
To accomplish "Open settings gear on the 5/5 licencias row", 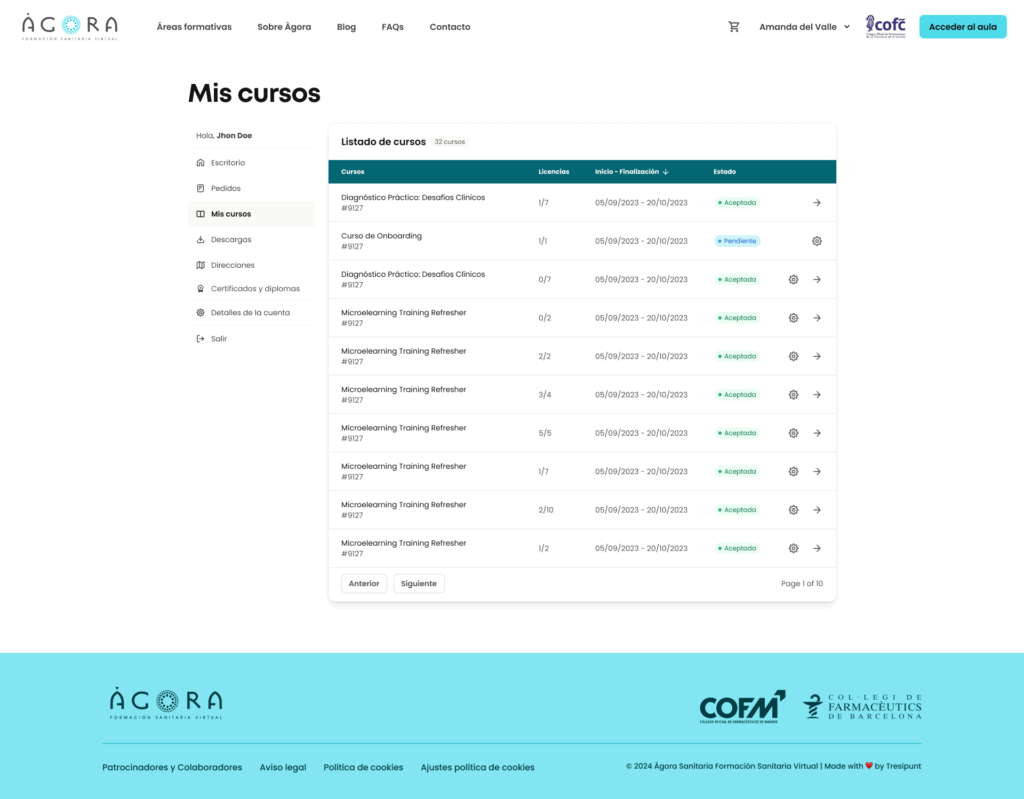I will pos(793,433).
